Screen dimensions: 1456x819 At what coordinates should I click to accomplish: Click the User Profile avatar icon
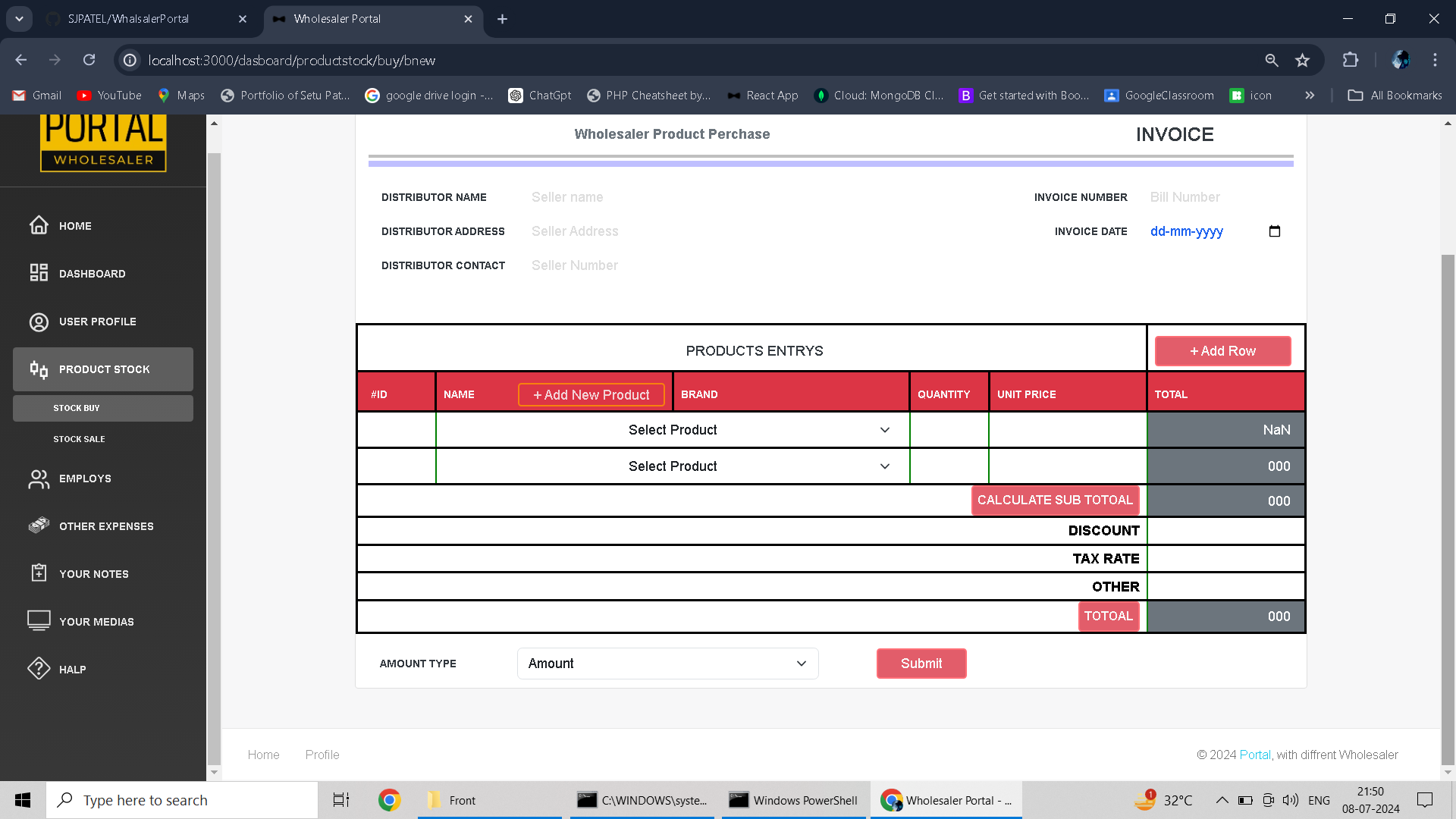(x=39, y=322)
